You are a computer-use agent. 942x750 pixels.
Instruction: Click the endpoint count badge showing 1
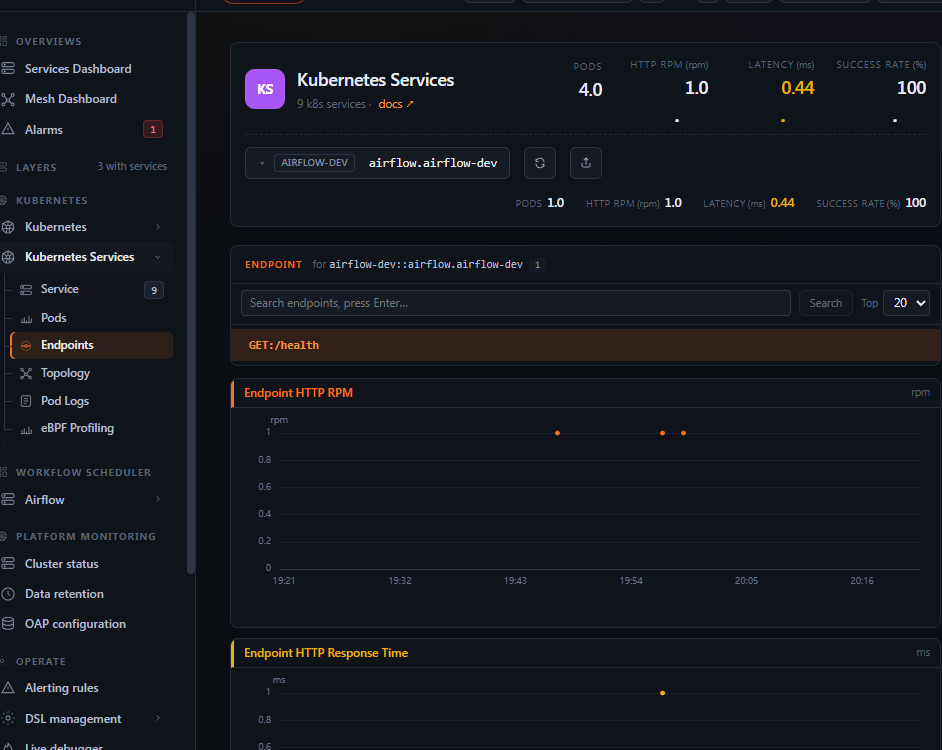[537, 264]
